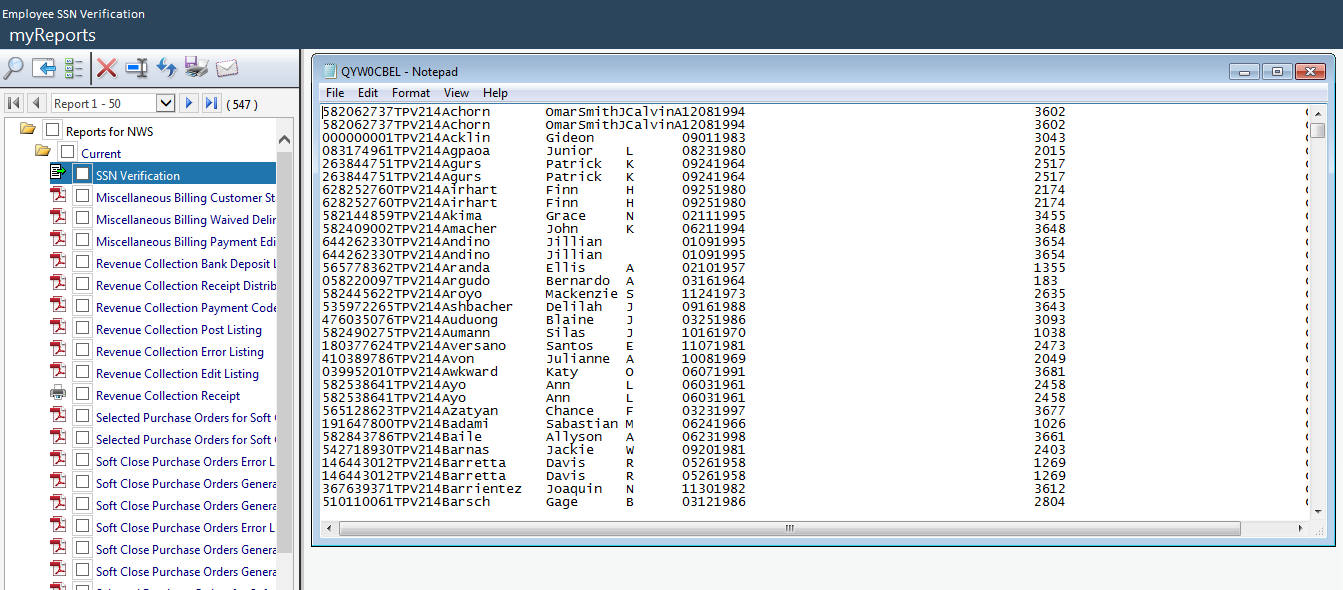1343x590 pixels.
Task: Collapse the Reports for NWS folder
Action: coord(27,130)
